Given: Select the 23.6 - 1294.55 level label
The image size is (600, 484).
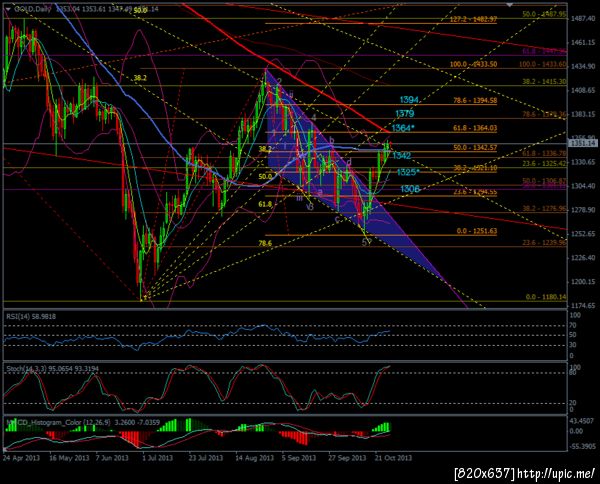Looking at the screenshot, I should tap(475, 192).
